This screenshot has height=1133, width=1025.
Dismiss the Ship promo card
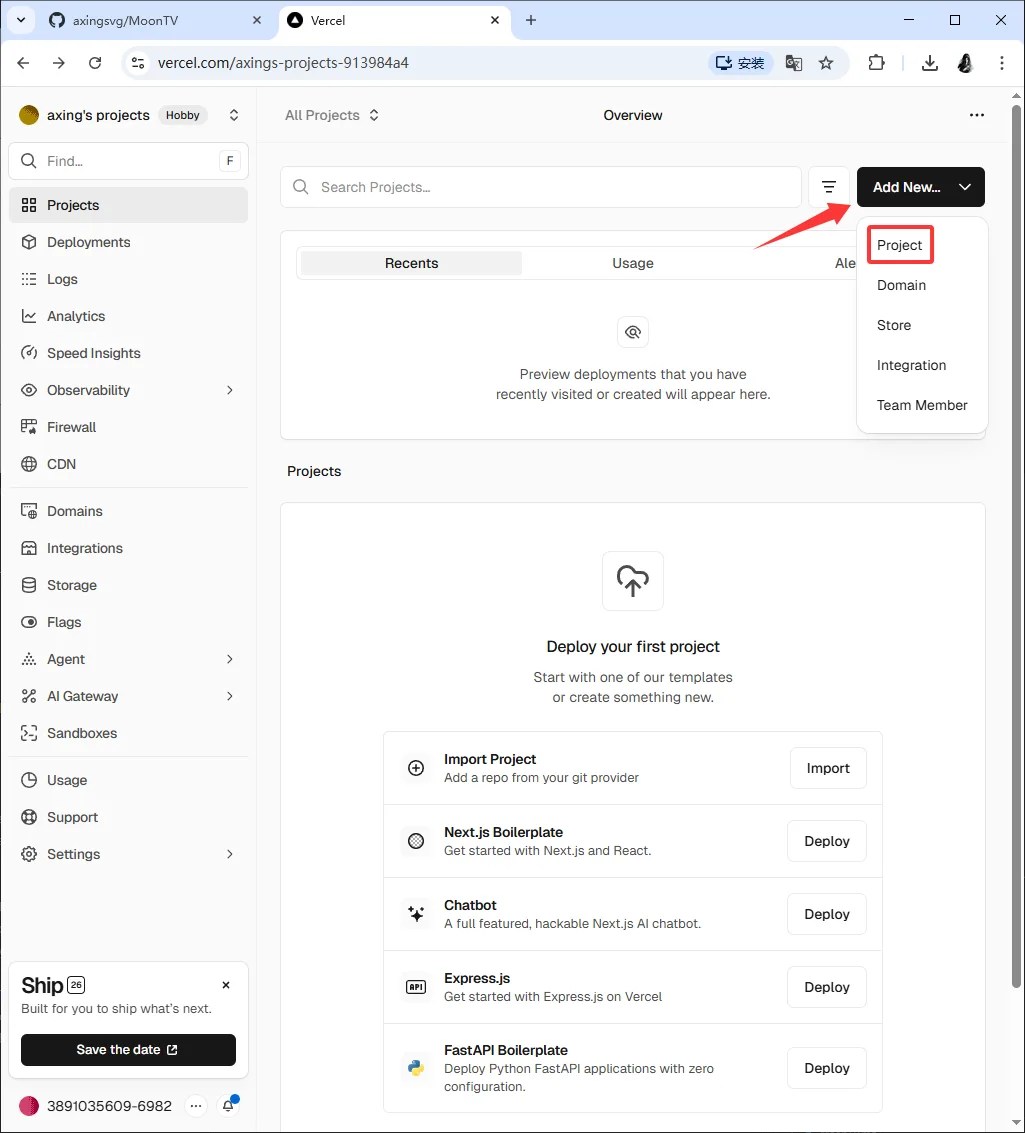(226, 985)
